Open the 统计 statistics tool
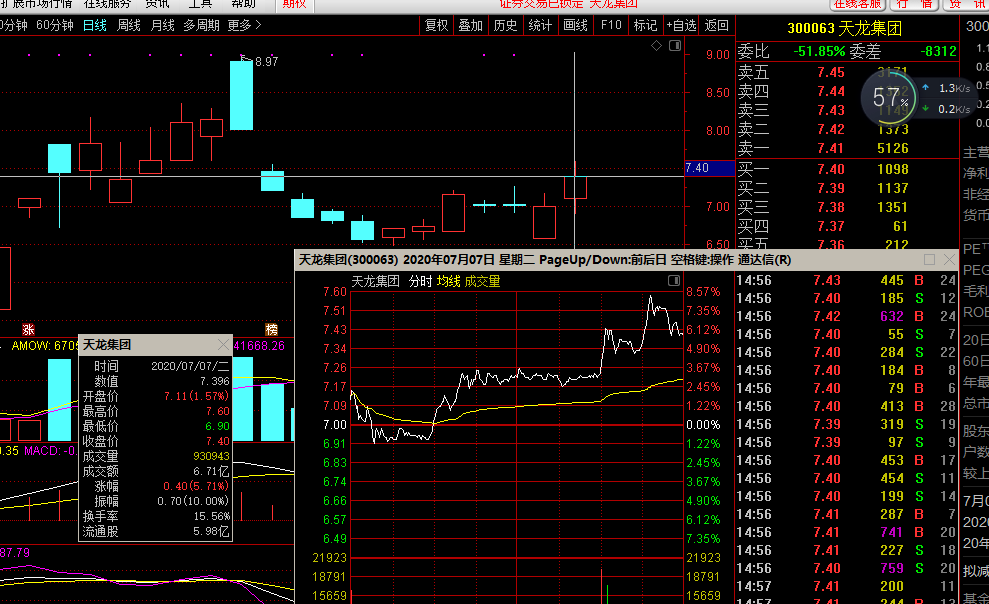The image size is (989, 604). point(540,25)
